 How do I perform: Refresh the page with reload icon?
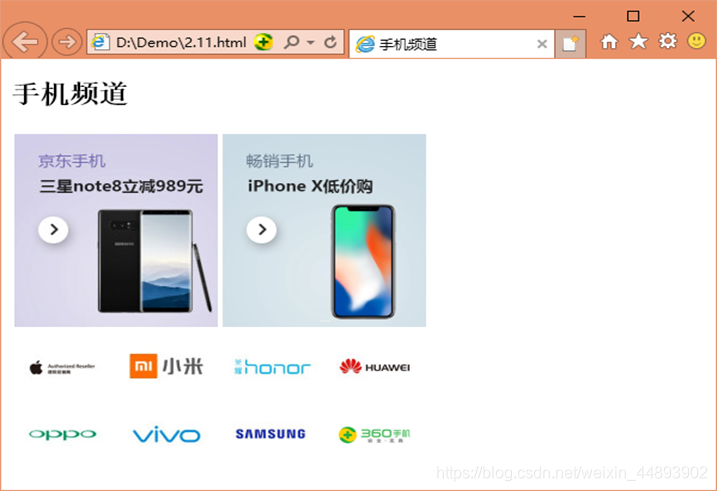point(330,43)
